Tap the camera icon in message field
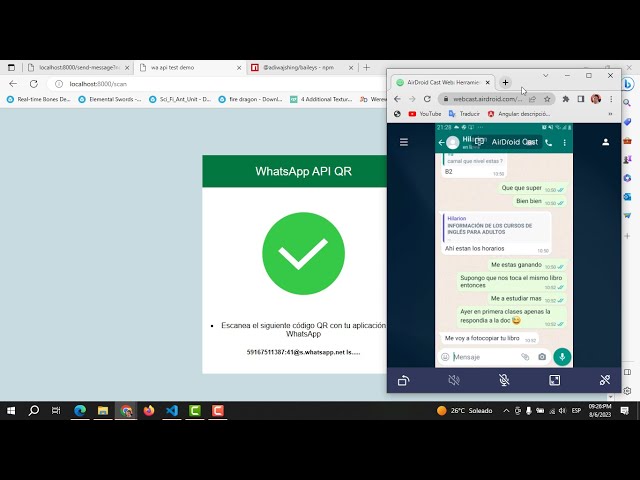 [542, 357]
